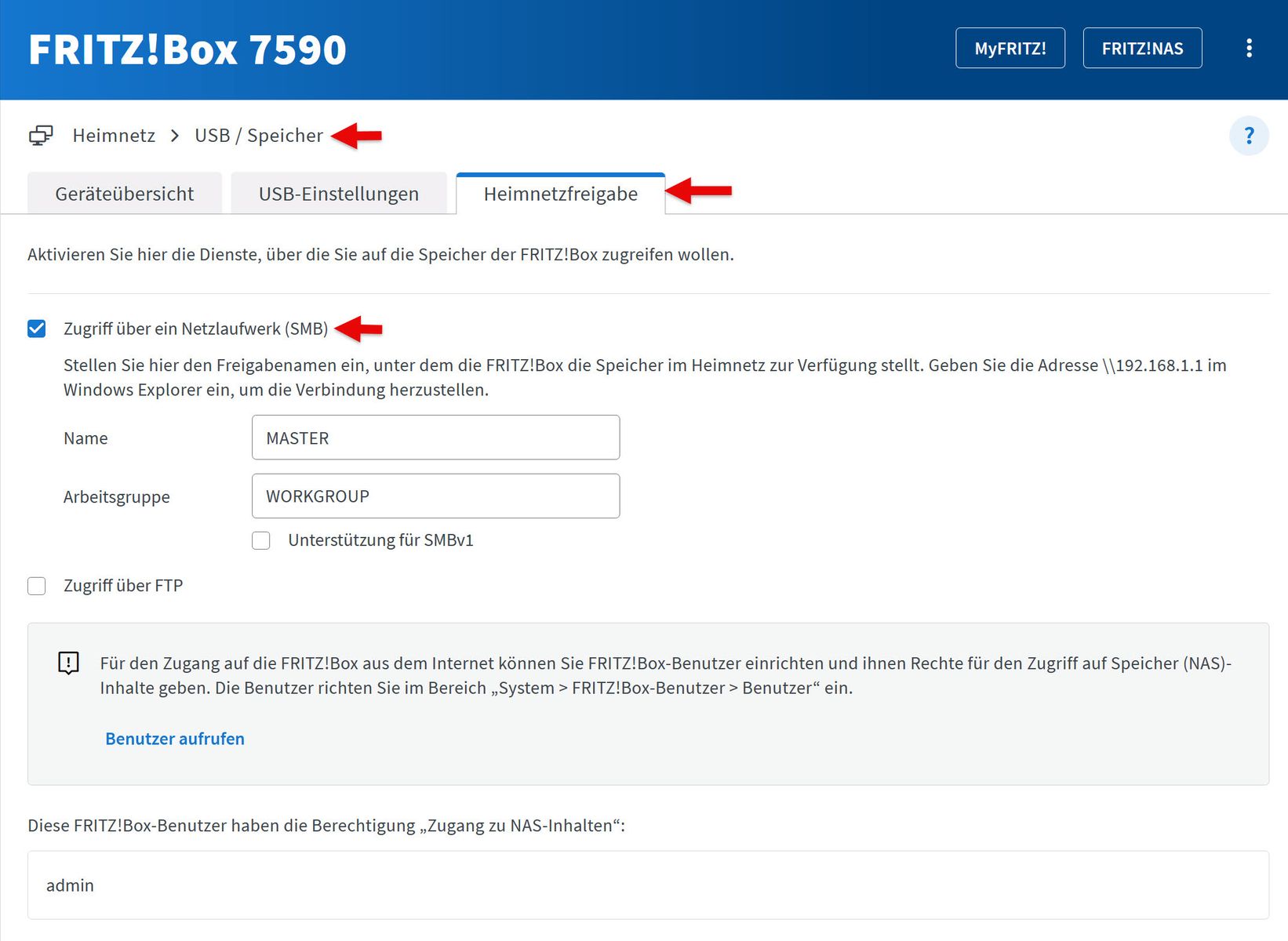The height and width of the screenshot is (941, 1288).
Task: Click the Unterstützung für SMBv1 label
Action: [x=380, y=540]
